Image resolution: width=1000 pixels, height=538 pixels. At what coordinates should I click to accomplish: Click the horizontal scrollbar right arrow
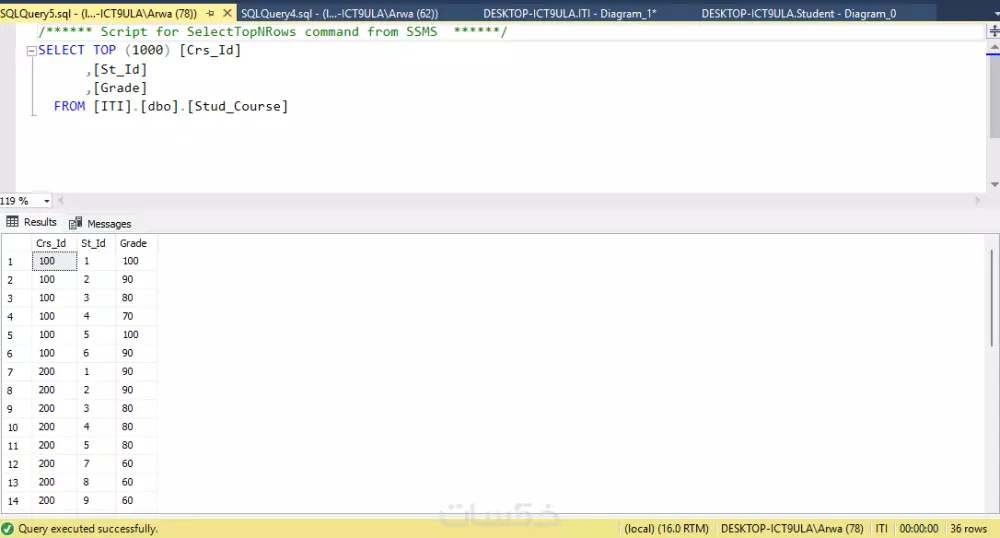coord(978,201)
